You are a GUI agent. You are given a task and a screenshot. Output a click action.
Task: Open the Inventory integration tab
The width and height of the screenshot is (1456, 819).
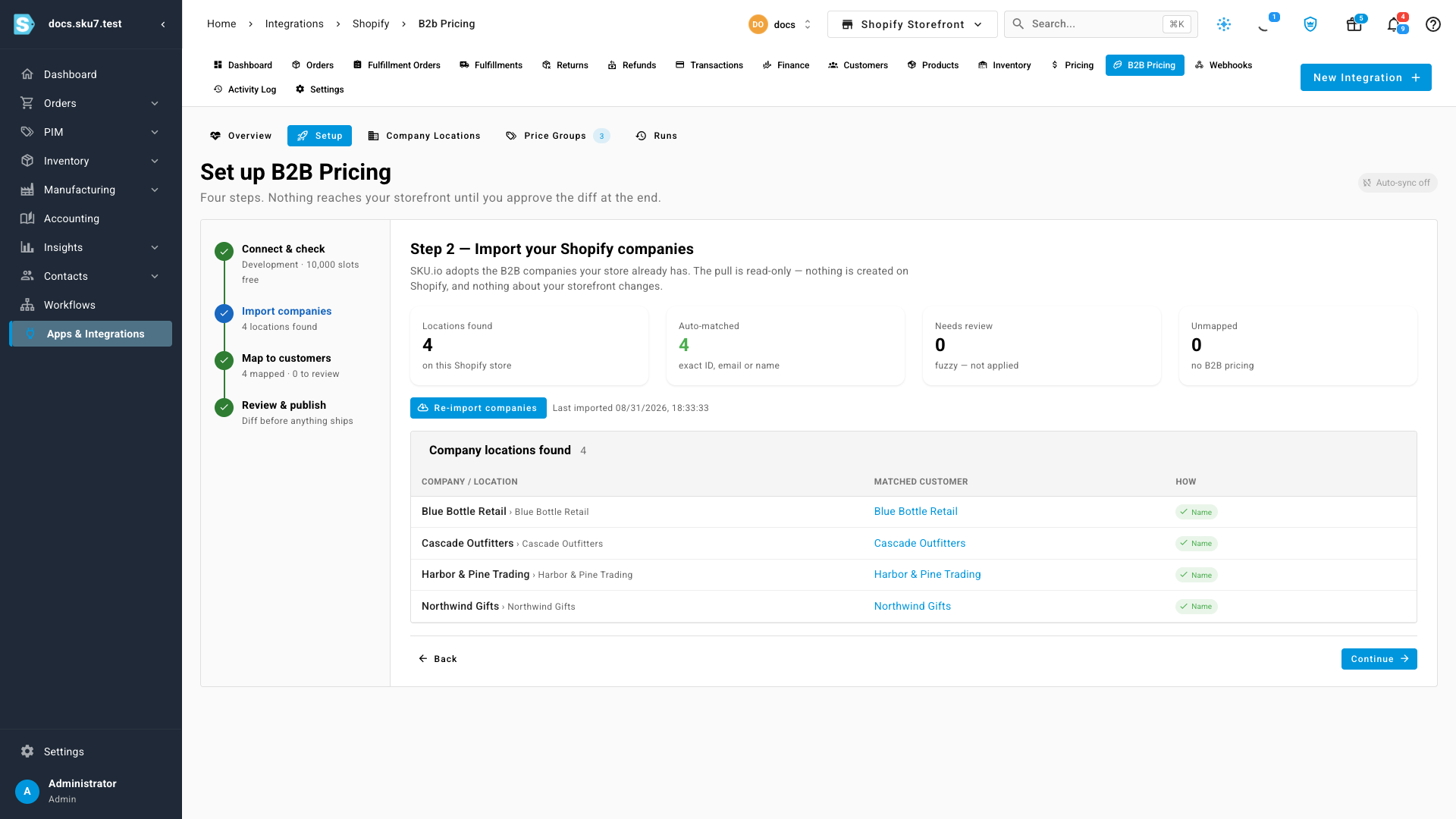coord(1004,65)
